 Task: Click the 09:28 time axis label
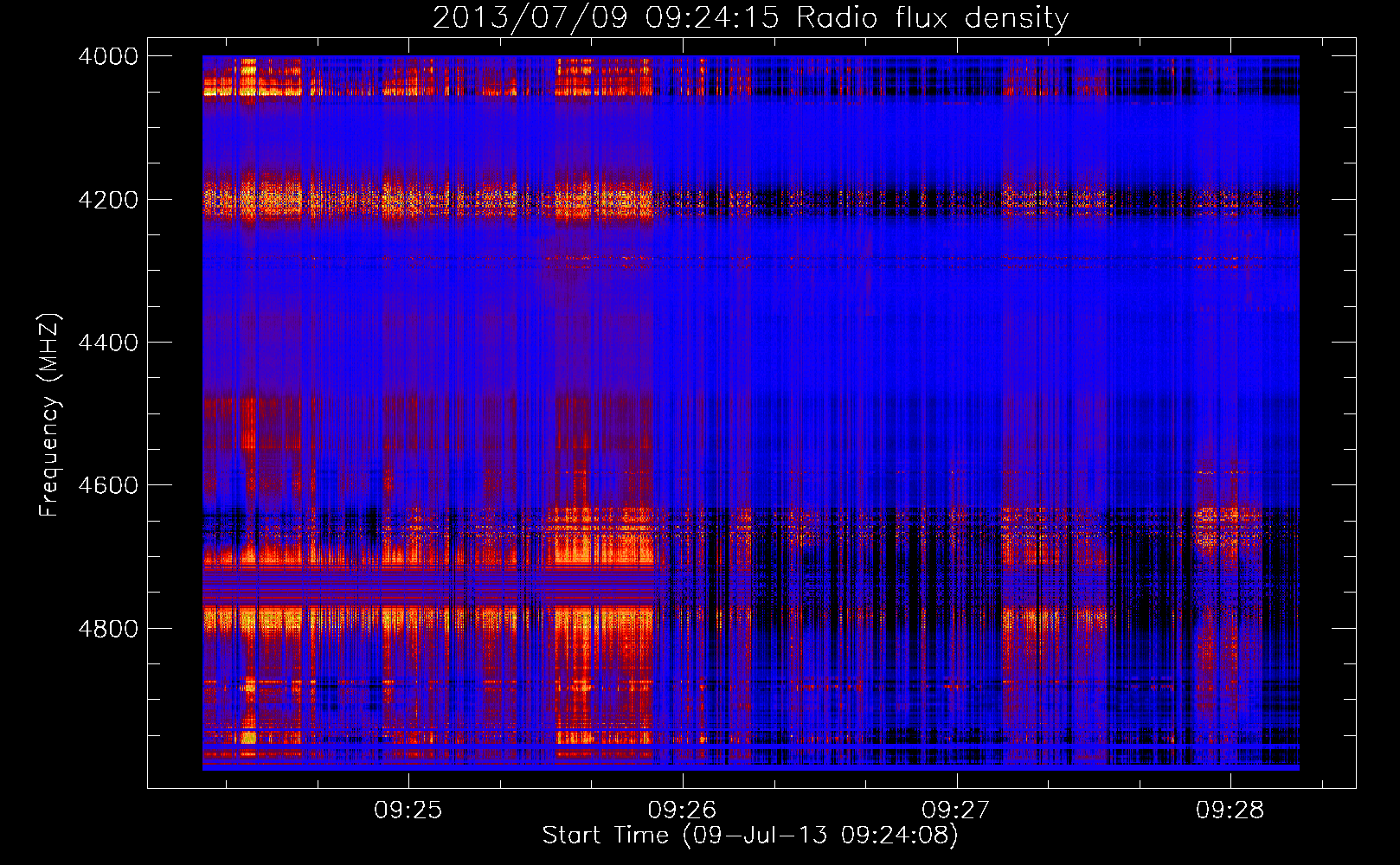click(1230, 810)
